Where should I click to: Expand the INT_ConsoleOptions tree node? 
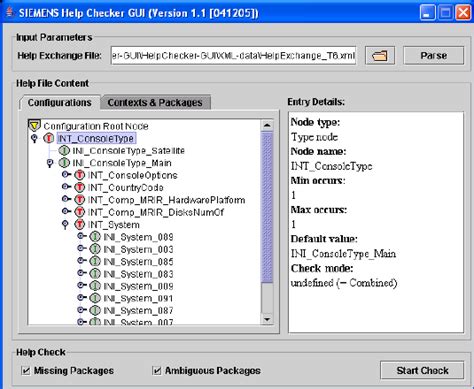tap(66, 174)
